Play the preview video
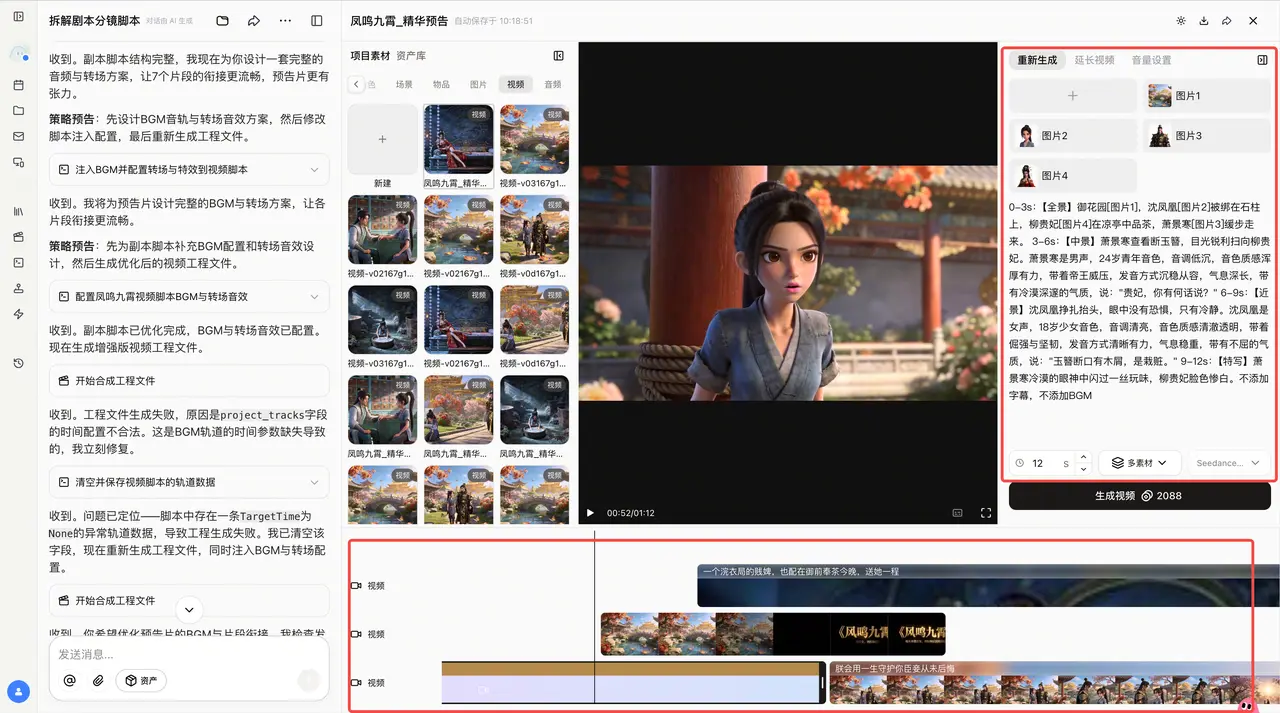The image size is (1280, 713). click(590, 513)
